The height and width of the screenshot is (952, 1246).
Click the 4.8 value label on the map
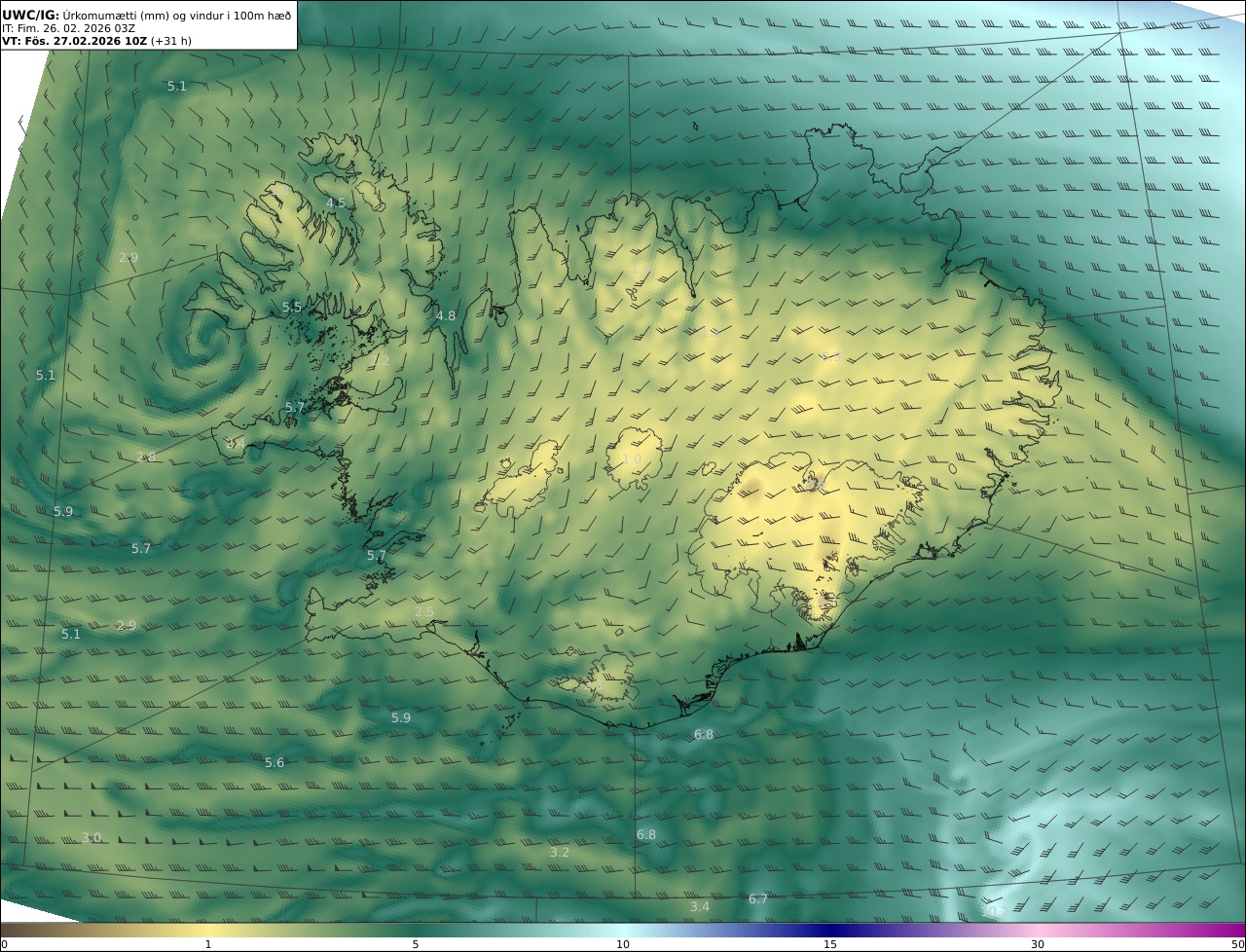[446, 315]
